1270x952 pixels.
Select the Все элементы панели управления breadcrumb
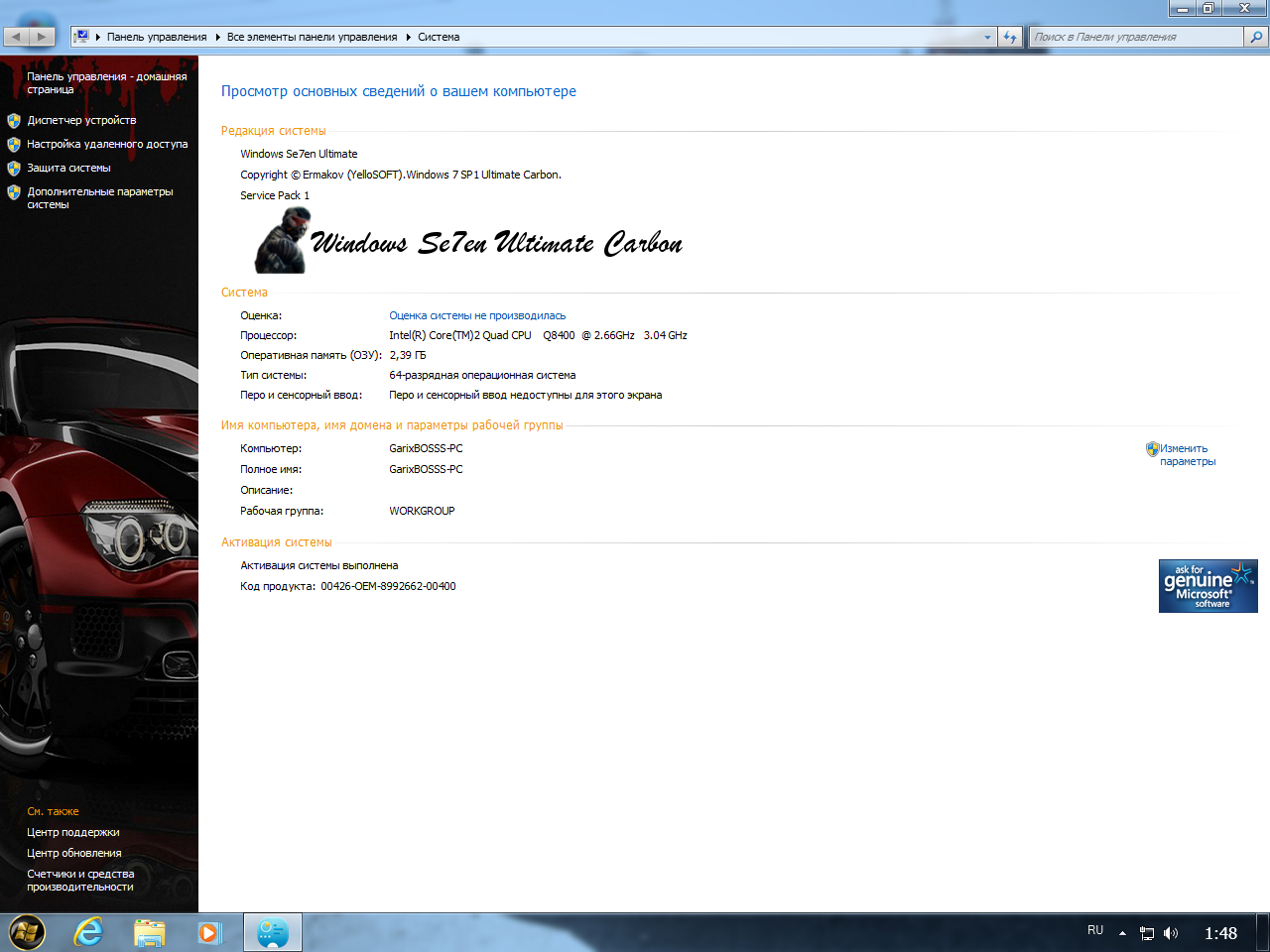pyautogui.click(x=312, y=37)
